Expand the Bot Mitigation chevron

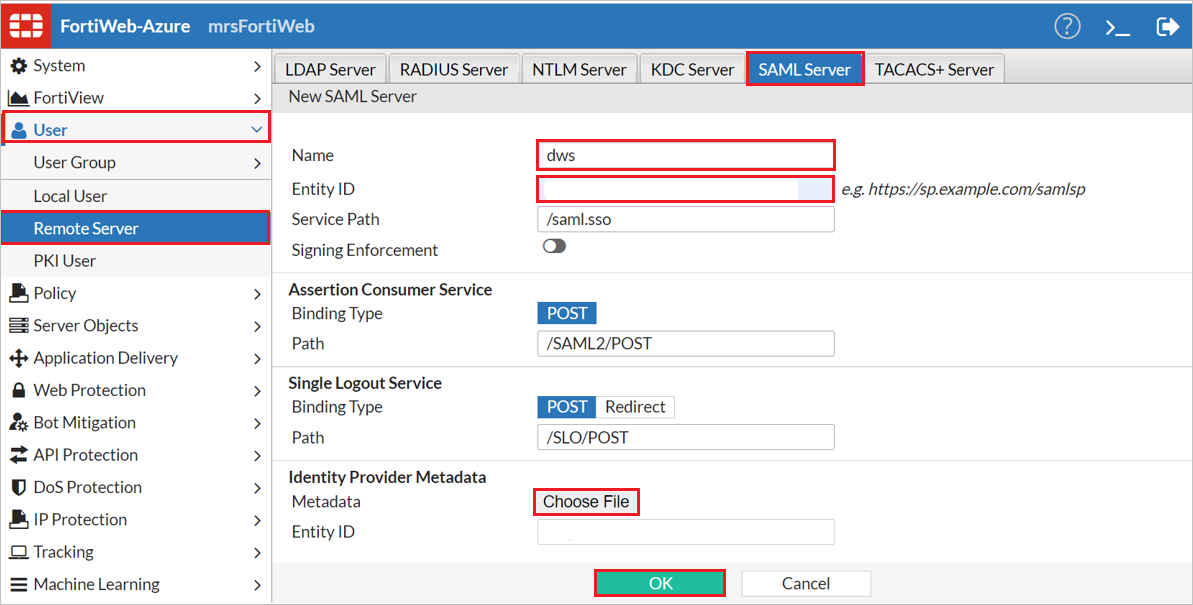pyautogui.click(x=257, y=424)
